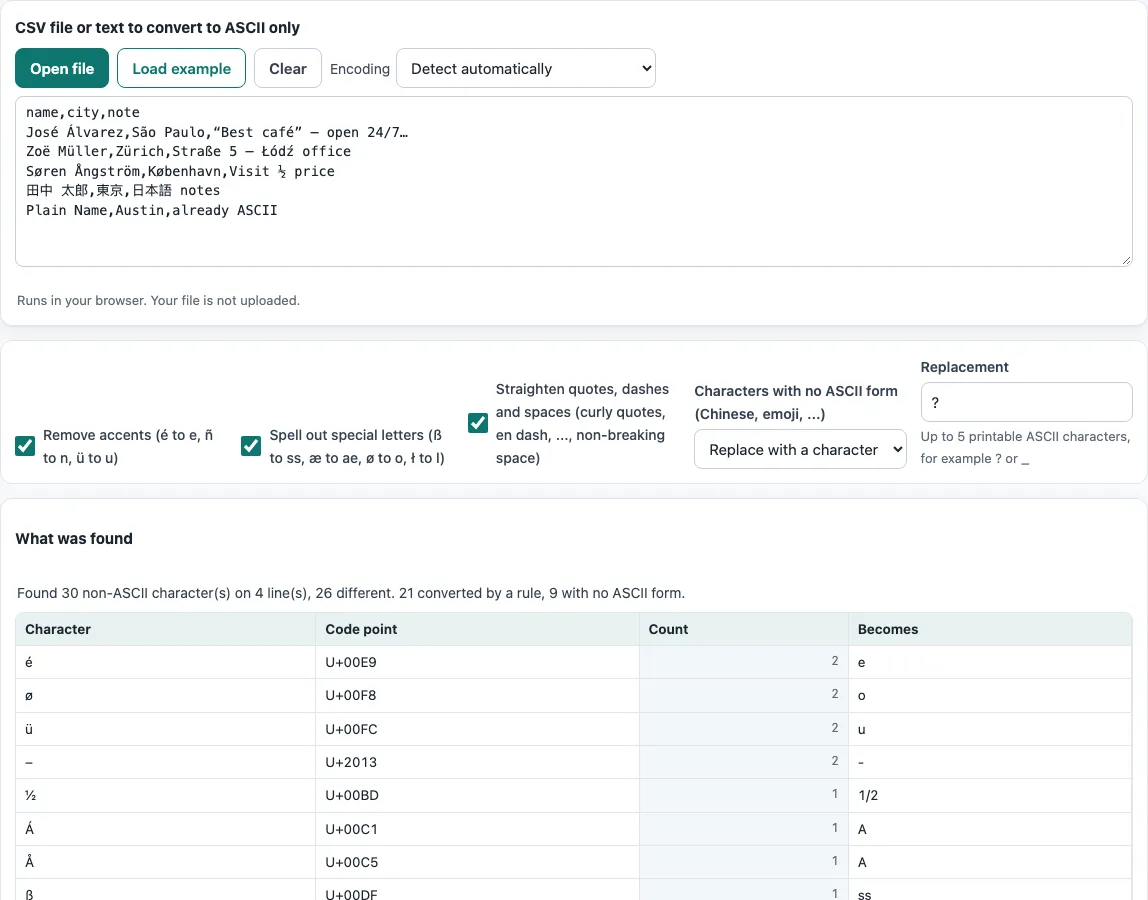Click the Replacement label
This screenshot has width=1148, height=900.
(964, 367)
